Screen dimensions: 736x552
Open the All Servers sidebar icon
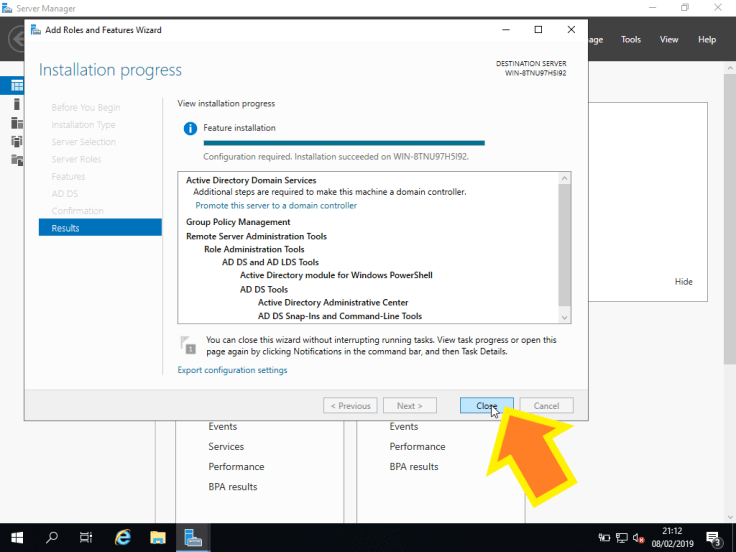[17, 123]
